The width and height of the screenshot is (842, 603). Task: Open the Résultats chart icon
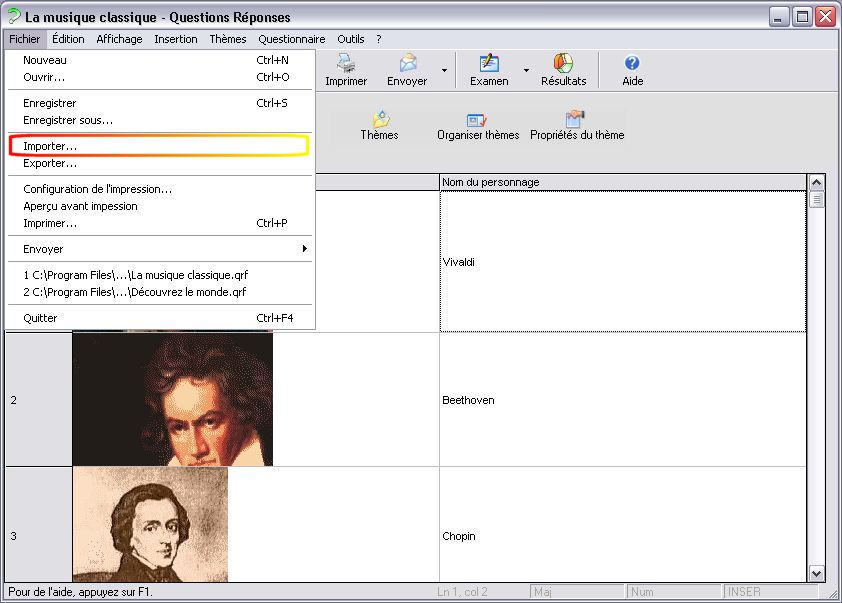click(563, 63)
